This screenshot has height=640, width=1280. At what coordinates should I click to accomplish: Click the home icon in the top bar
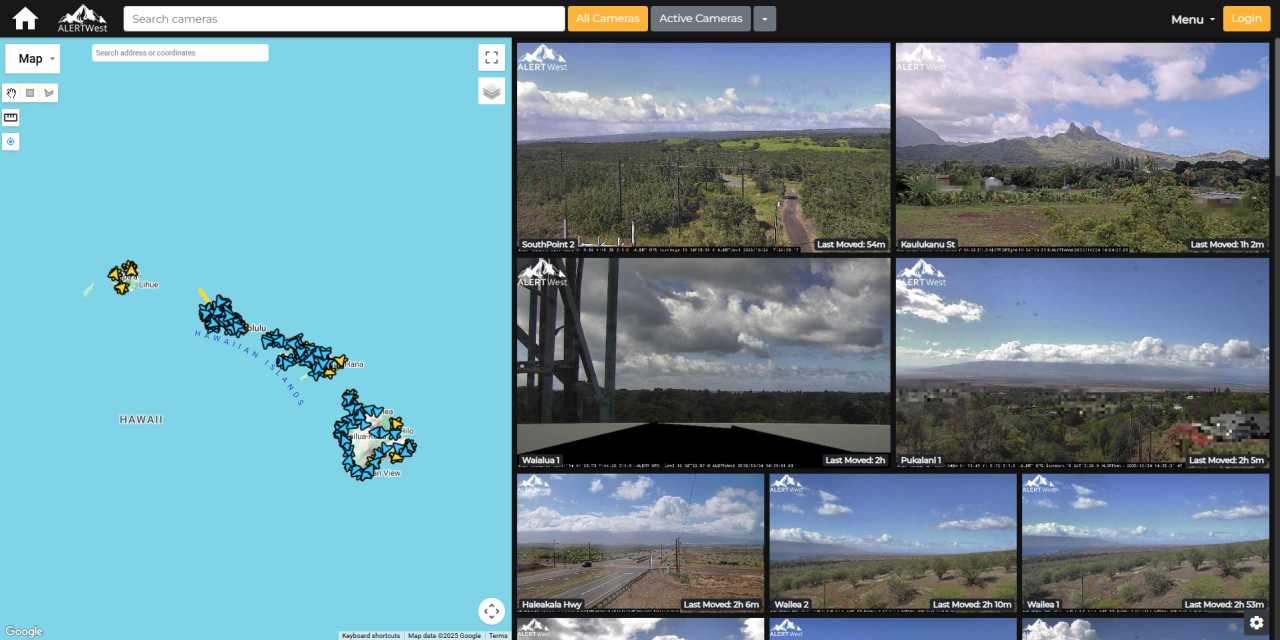(24, 18)
